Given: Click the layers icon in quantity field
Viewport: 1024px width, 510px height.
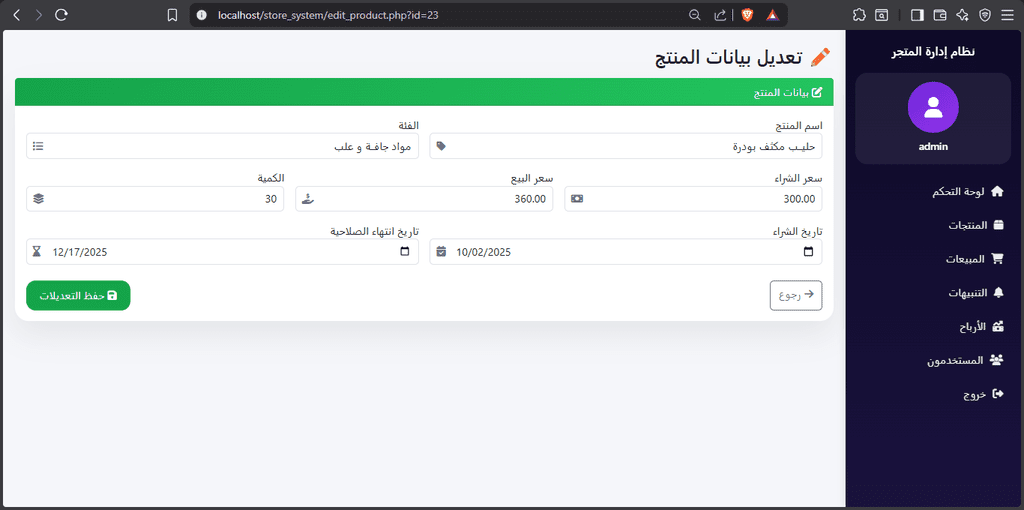Looking at the screenshot, I should coord(39,199).
